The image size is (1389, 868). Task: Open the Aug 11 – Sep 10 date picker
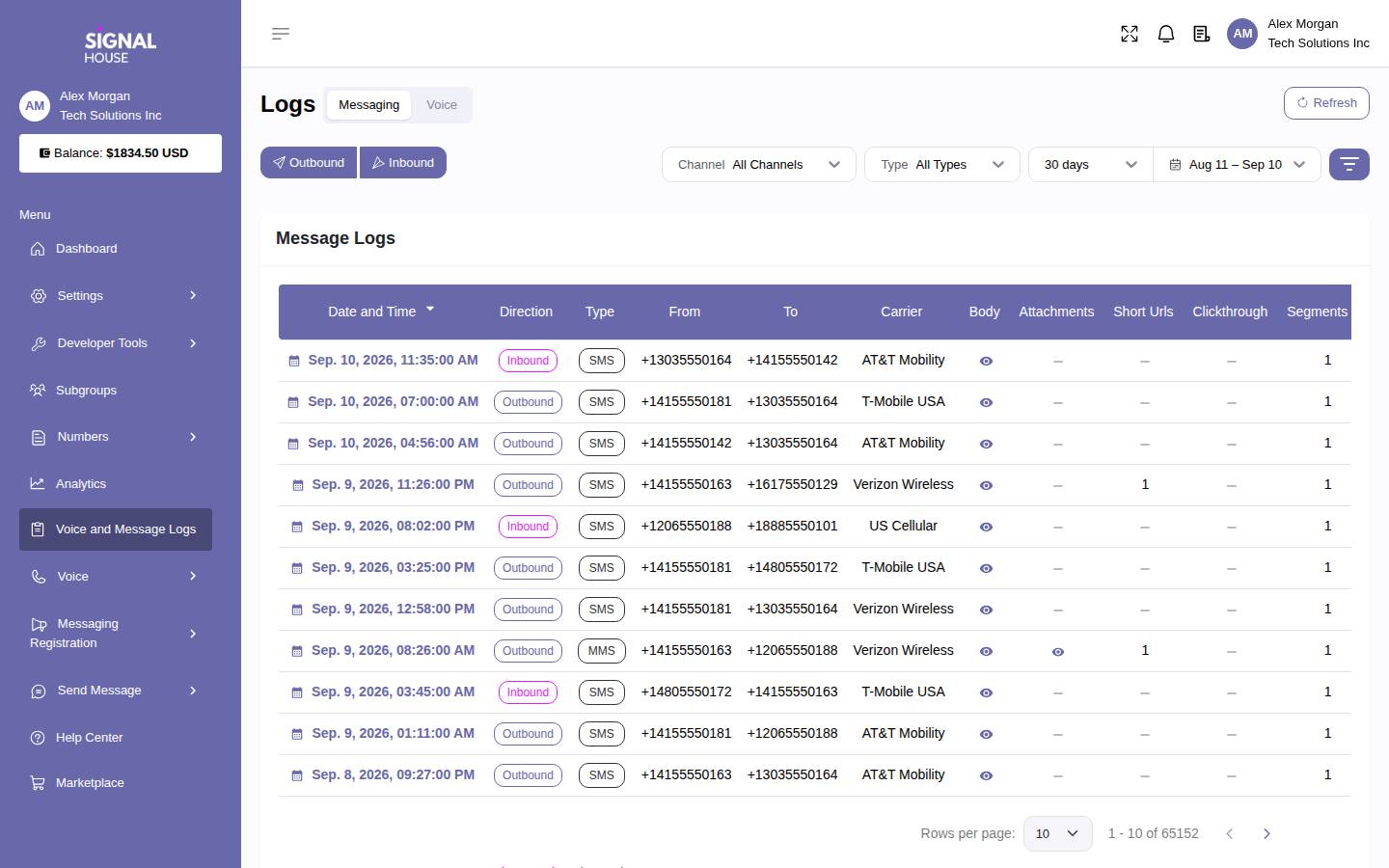coord(1237,165)
